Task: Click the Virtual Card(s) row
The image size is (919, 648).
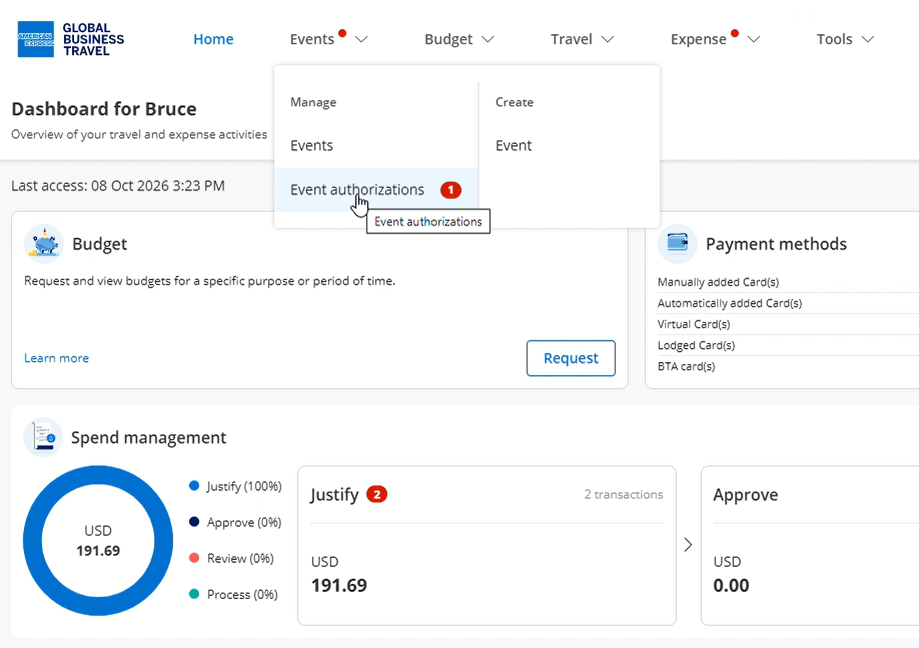Action: 788,325
